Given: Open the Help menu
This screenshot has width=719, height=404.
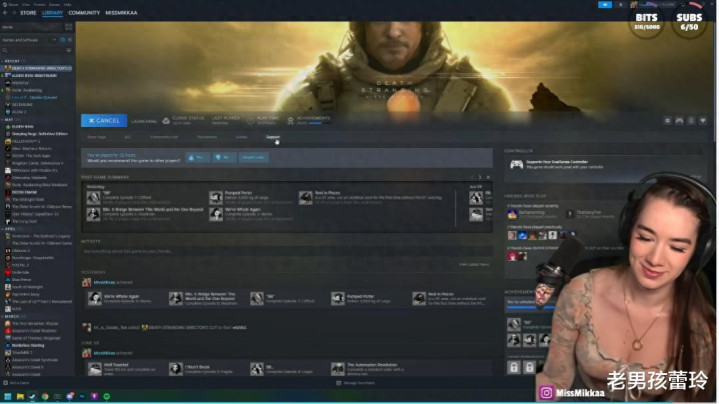Looking at the screenshot, I should (67, 4).
